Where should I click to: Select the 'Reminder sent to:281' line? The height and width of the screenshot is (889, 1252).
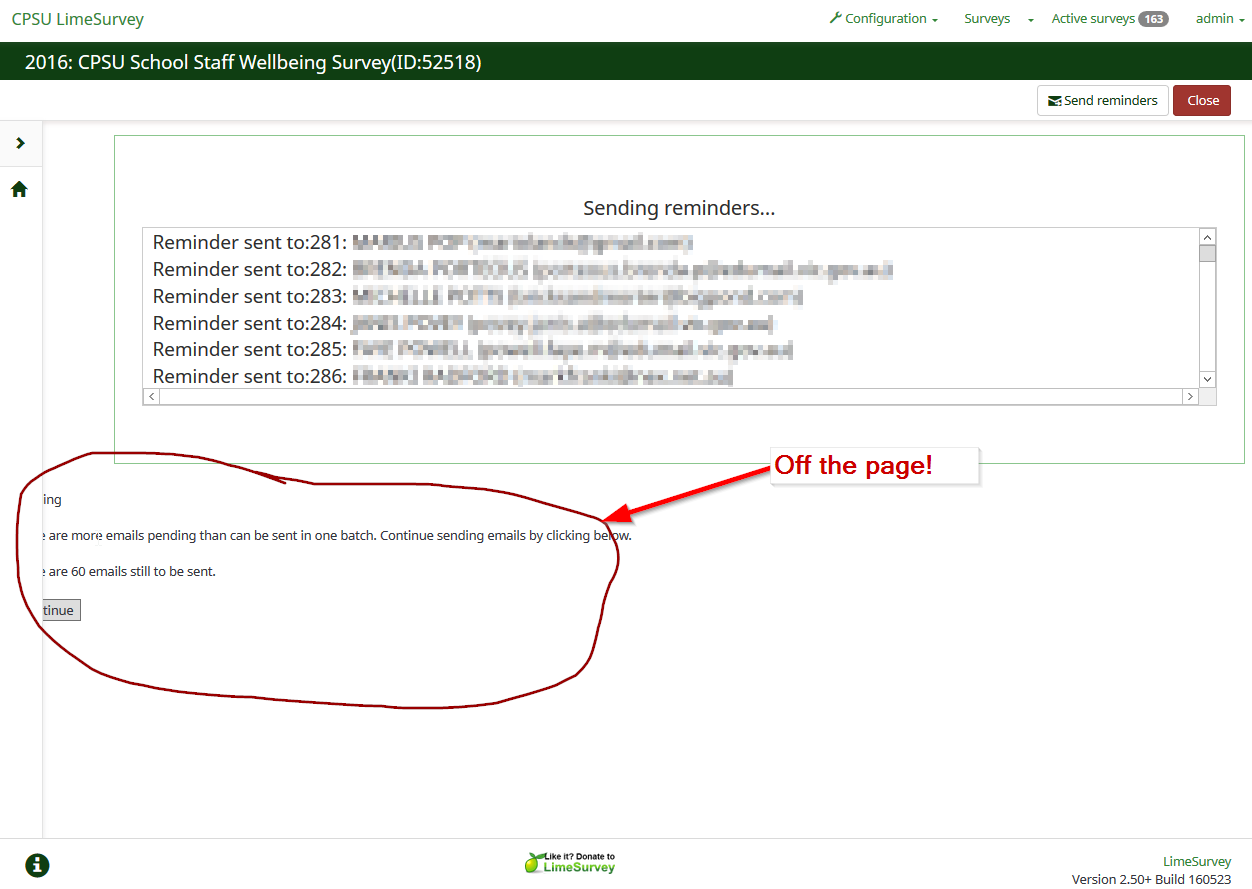pos(422,243)
